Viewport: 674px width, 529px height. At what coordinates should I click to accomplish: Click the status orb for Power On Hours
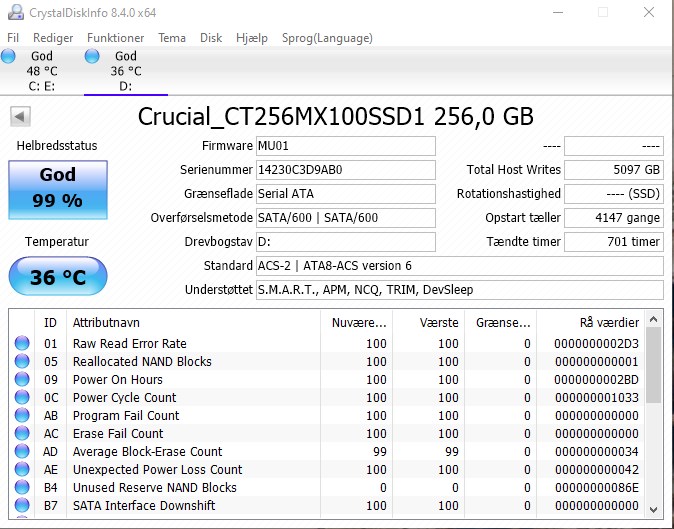click(x=22, y=379)
